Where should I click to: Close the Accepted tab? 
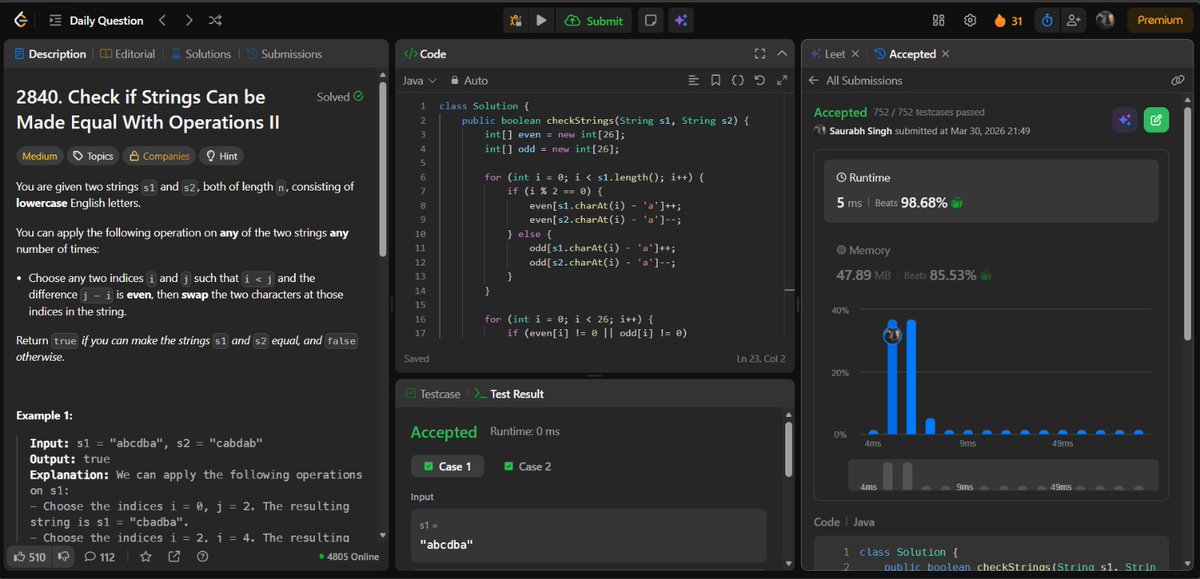pyautogui.click(x=946, y=54)
